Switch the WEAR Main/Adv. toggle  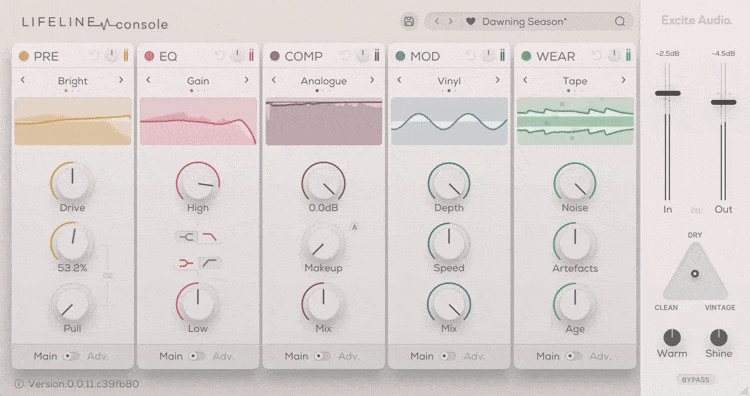574,356
